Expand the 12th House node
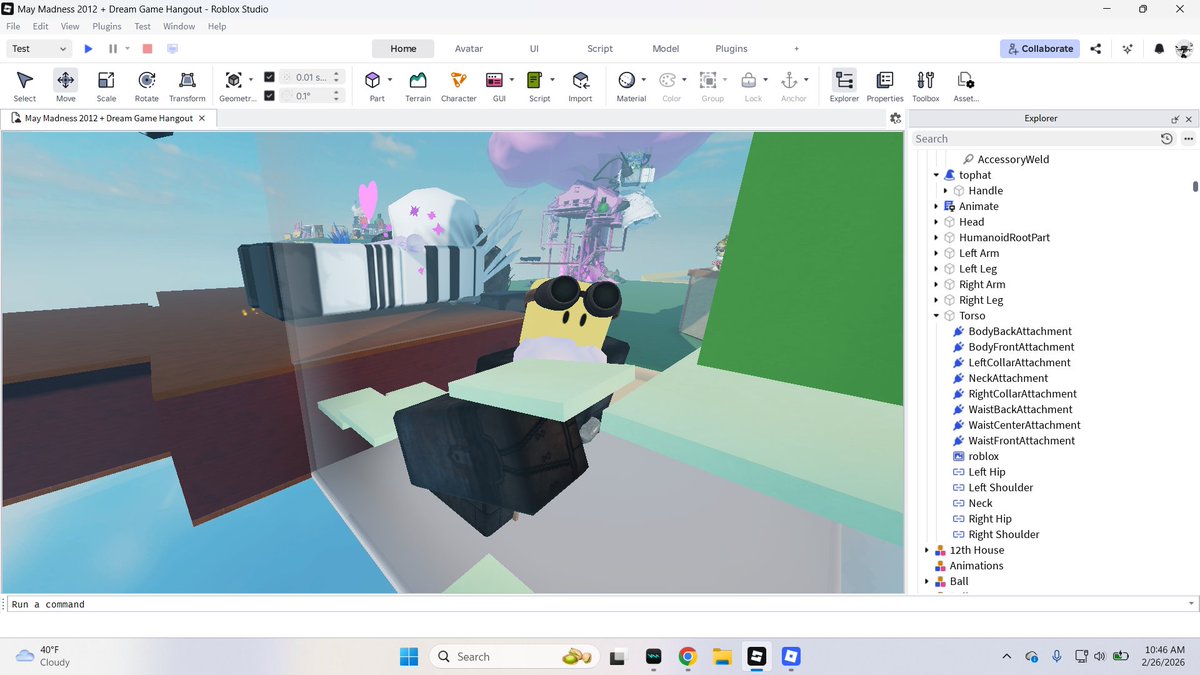 pyautogui.click(x=927, y=550)
